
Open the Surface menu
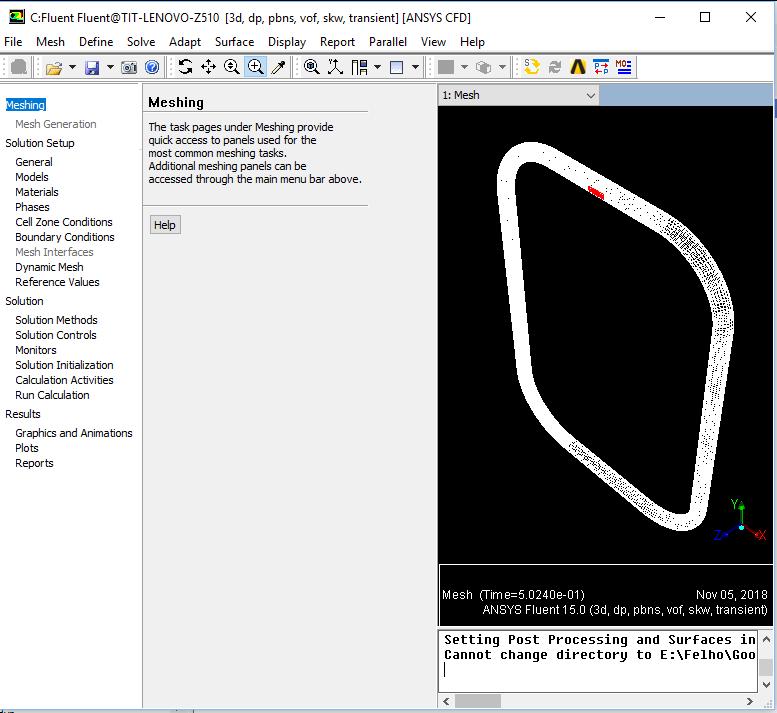(x=234, y=42)
